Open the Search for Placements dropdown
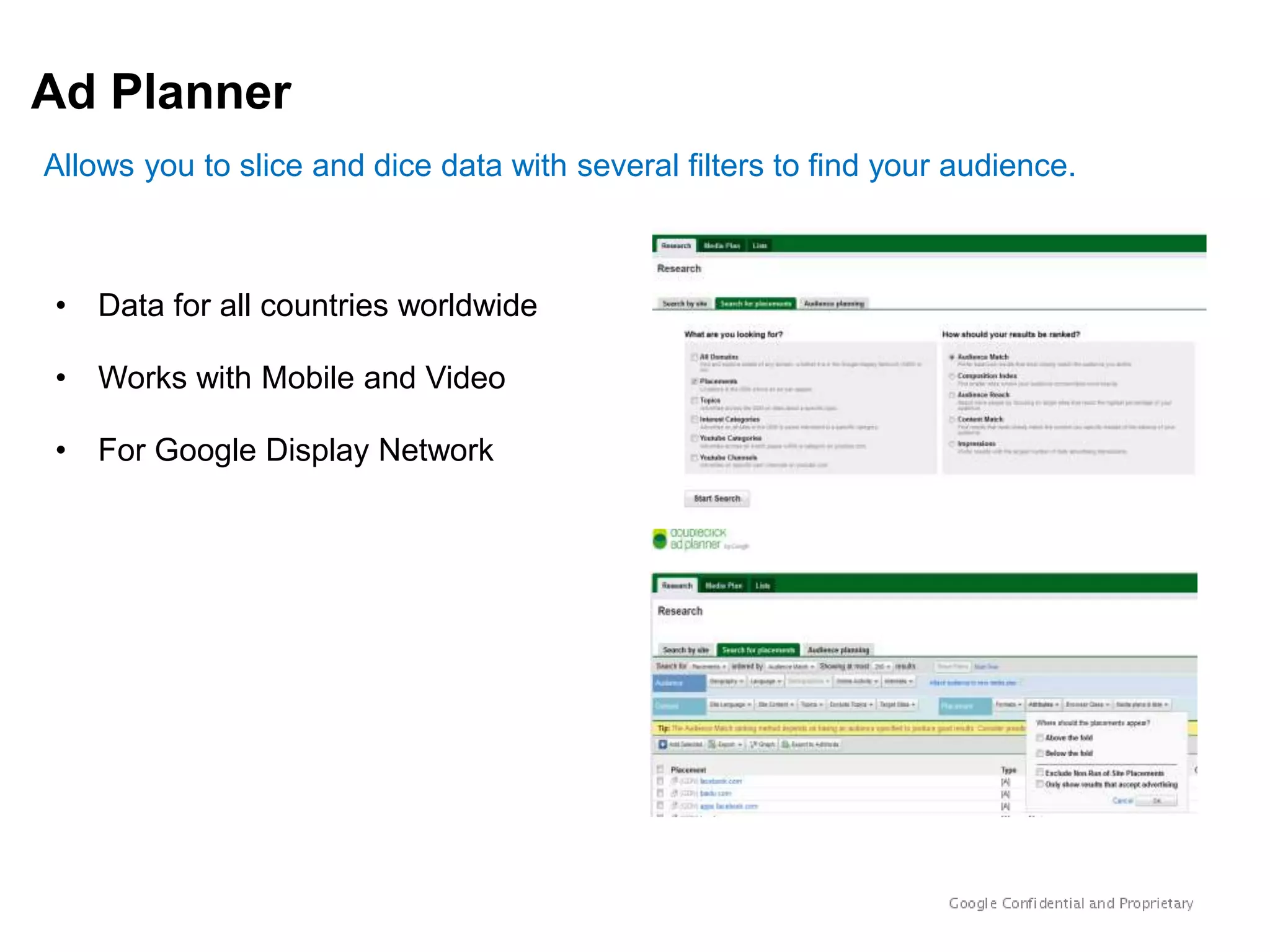This screenshot has height=952, width=1270. pyautogui.click(x=709, y=666)
